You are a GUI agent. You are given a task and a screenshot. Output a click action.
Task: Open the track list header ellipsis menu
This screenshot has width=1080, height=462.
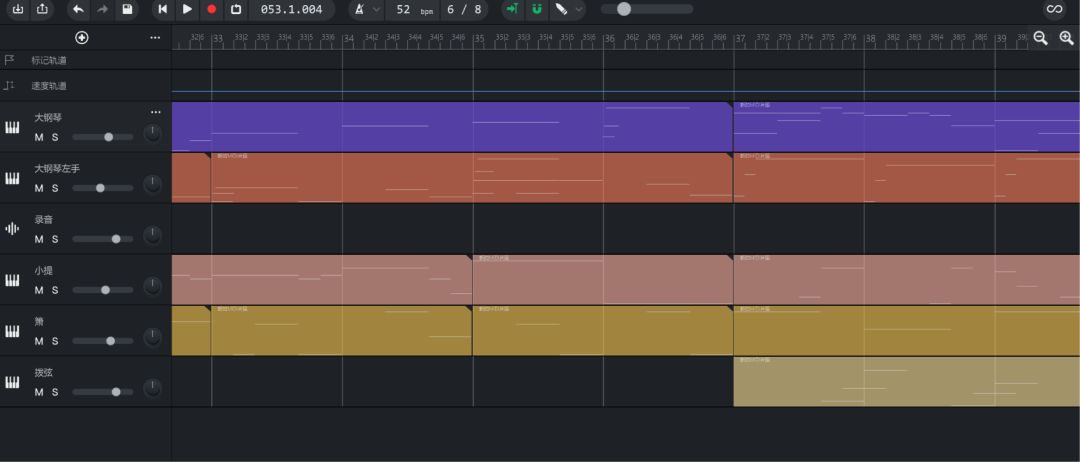pos(155,38)
